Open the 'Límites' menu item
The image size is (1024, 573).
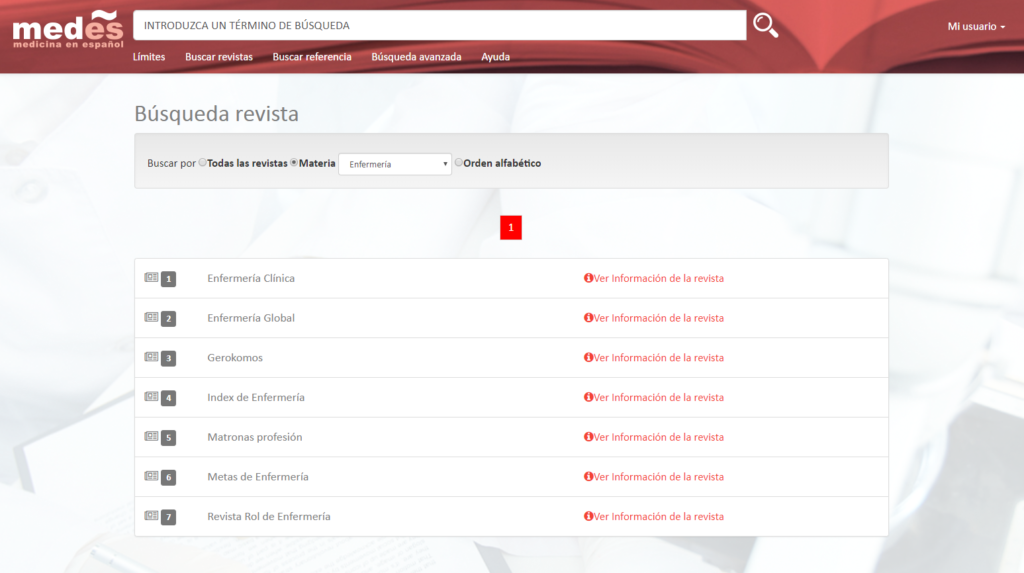coord(149,57)
